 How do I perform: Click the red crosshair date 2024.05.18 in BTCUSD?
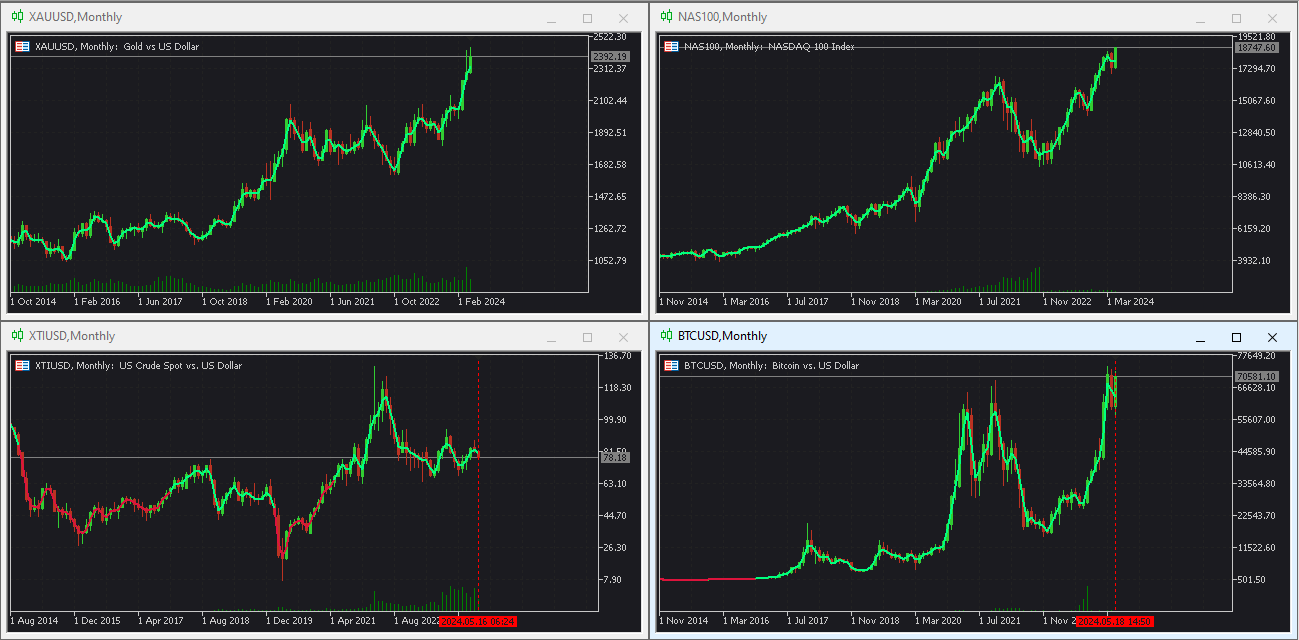pos(1116,621)
